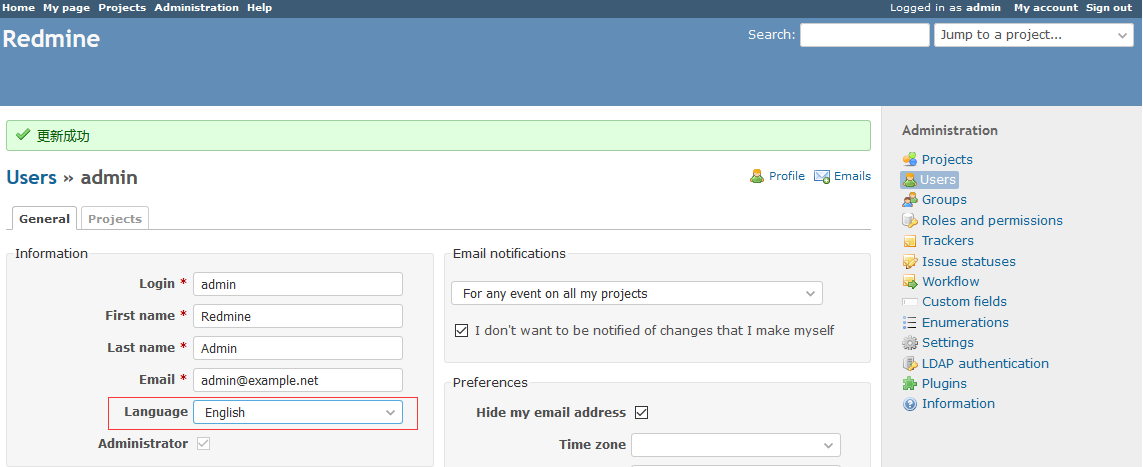The width and height of the screenshot is (1143, 467).
Task: Click the Sign out link
Action: 1109,8
